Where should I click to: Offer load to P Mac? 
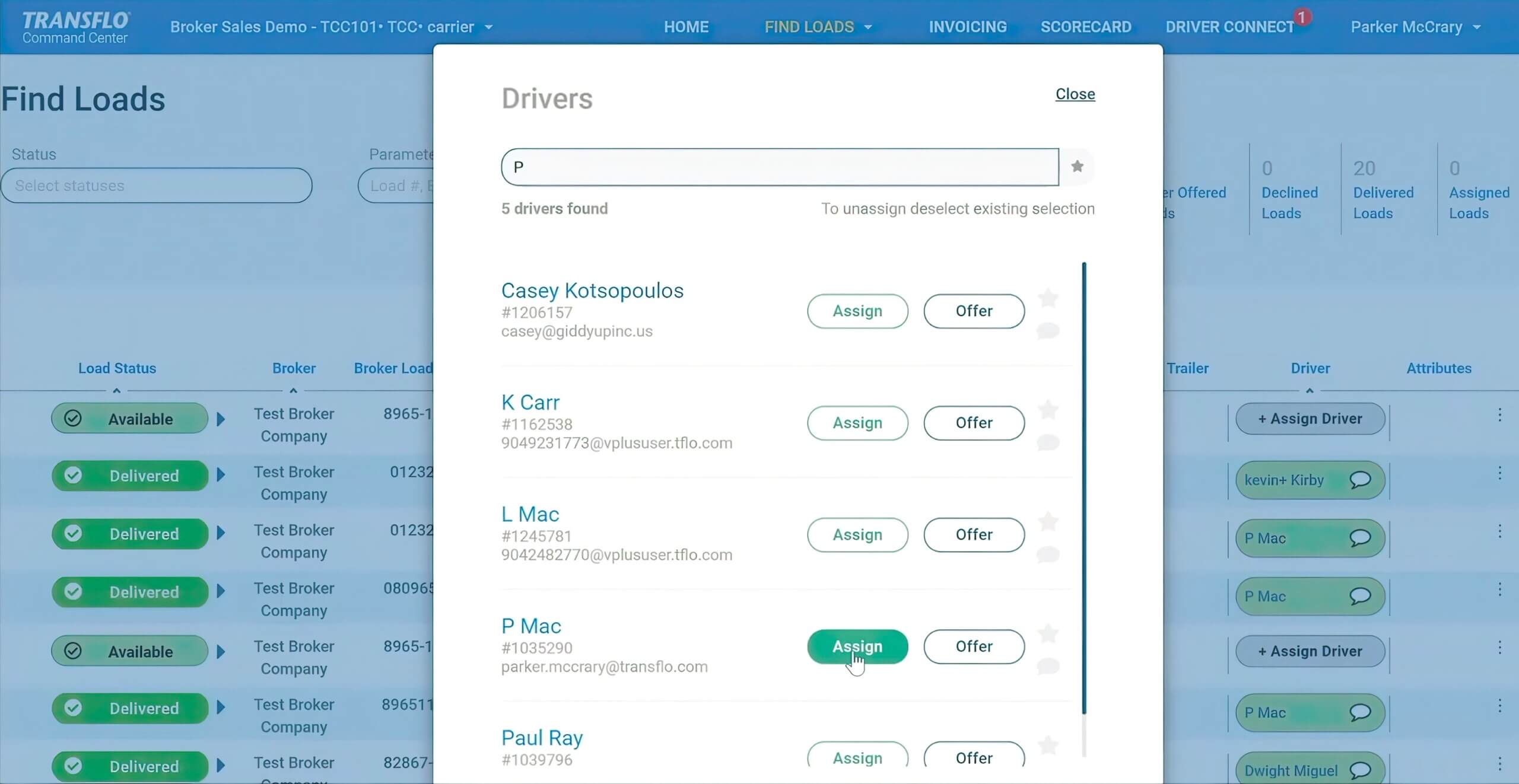click(974, 646)
